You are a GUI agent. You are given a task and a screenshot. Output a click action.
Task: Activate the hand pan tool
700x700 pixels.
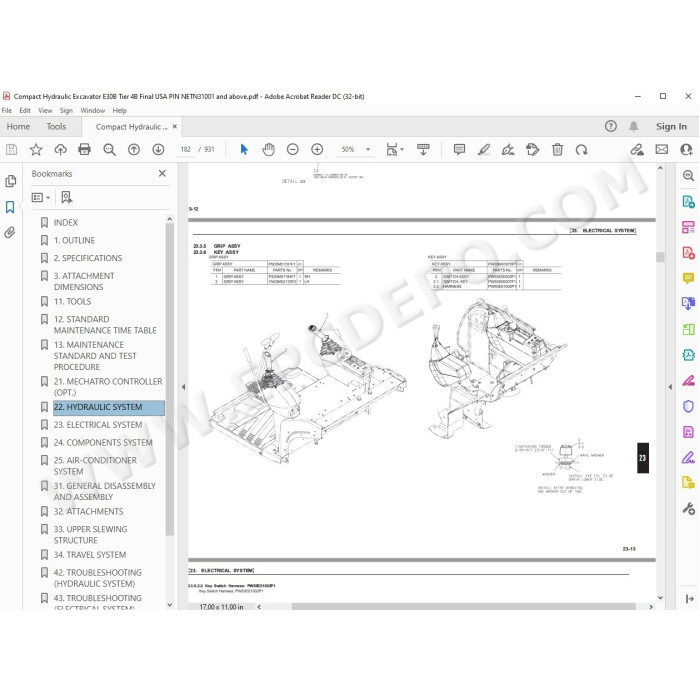(x=268, y=150)
